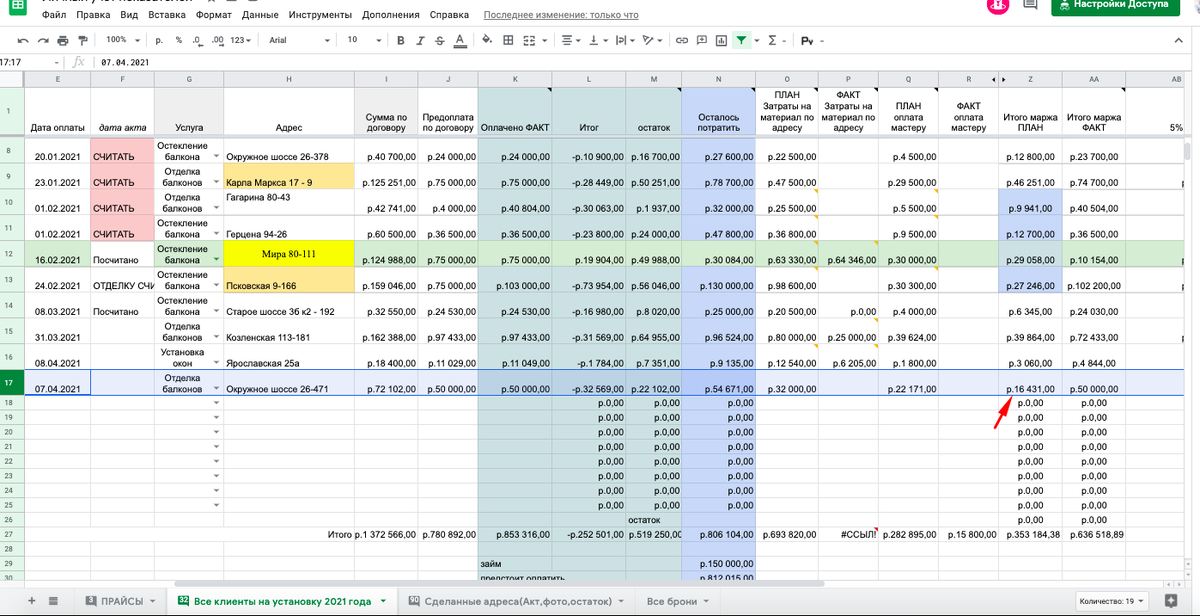
Task: Open the Инструменты menu
Action: (320, 16)
